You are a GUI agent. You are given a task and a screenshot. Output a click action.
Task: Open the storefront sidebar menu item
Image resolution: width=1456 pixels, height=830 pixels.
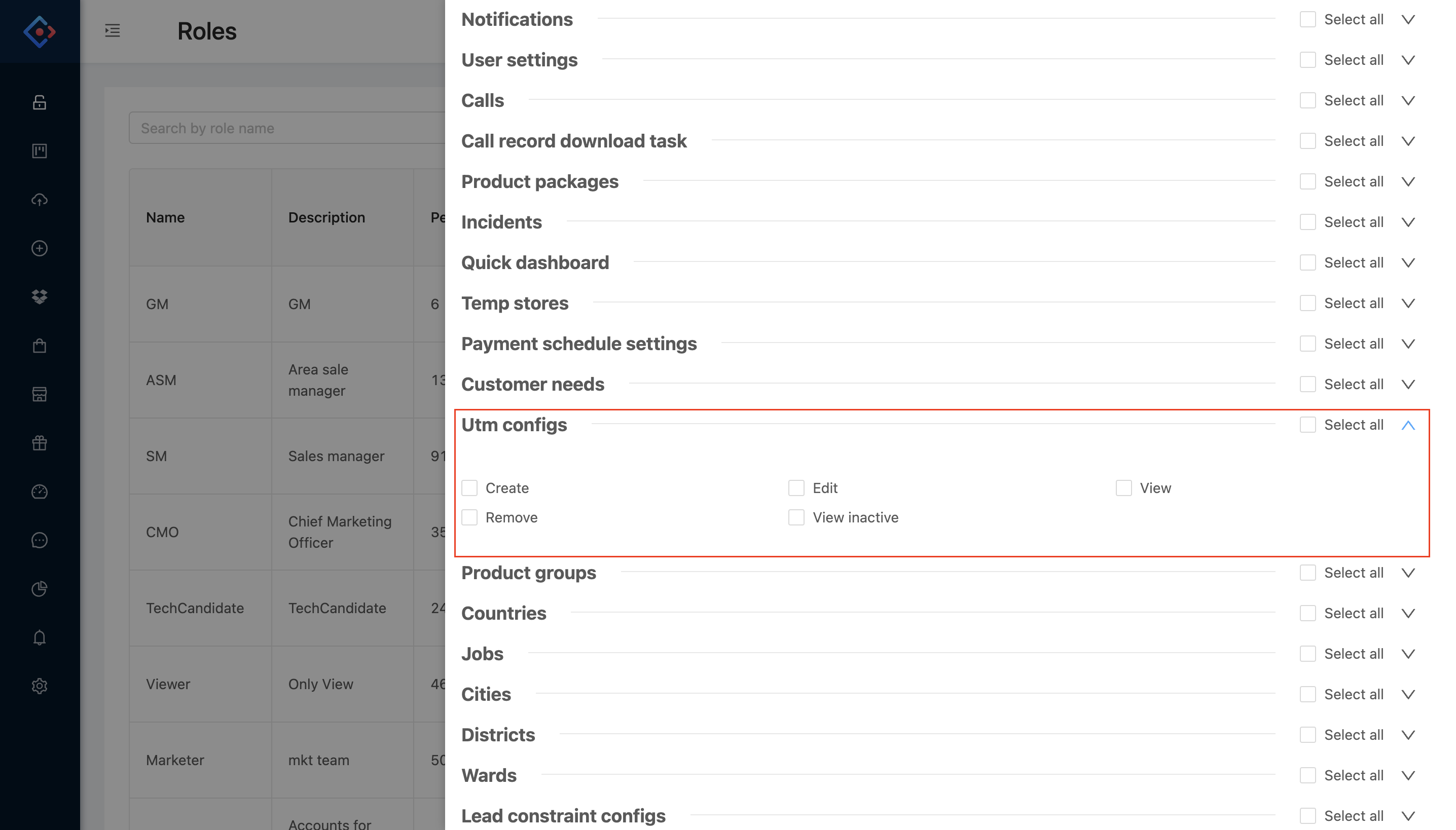point(40,394)
